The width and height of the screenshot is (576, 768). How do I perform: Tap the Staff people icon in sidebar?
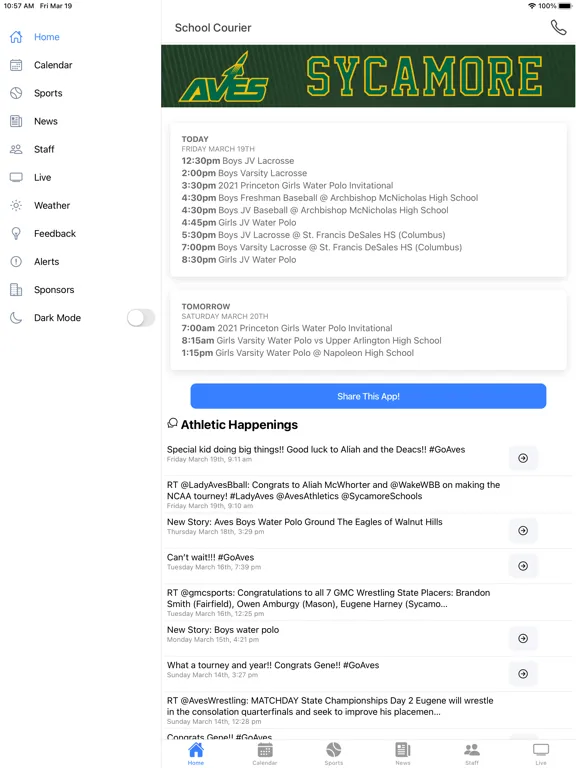[16, 149]
